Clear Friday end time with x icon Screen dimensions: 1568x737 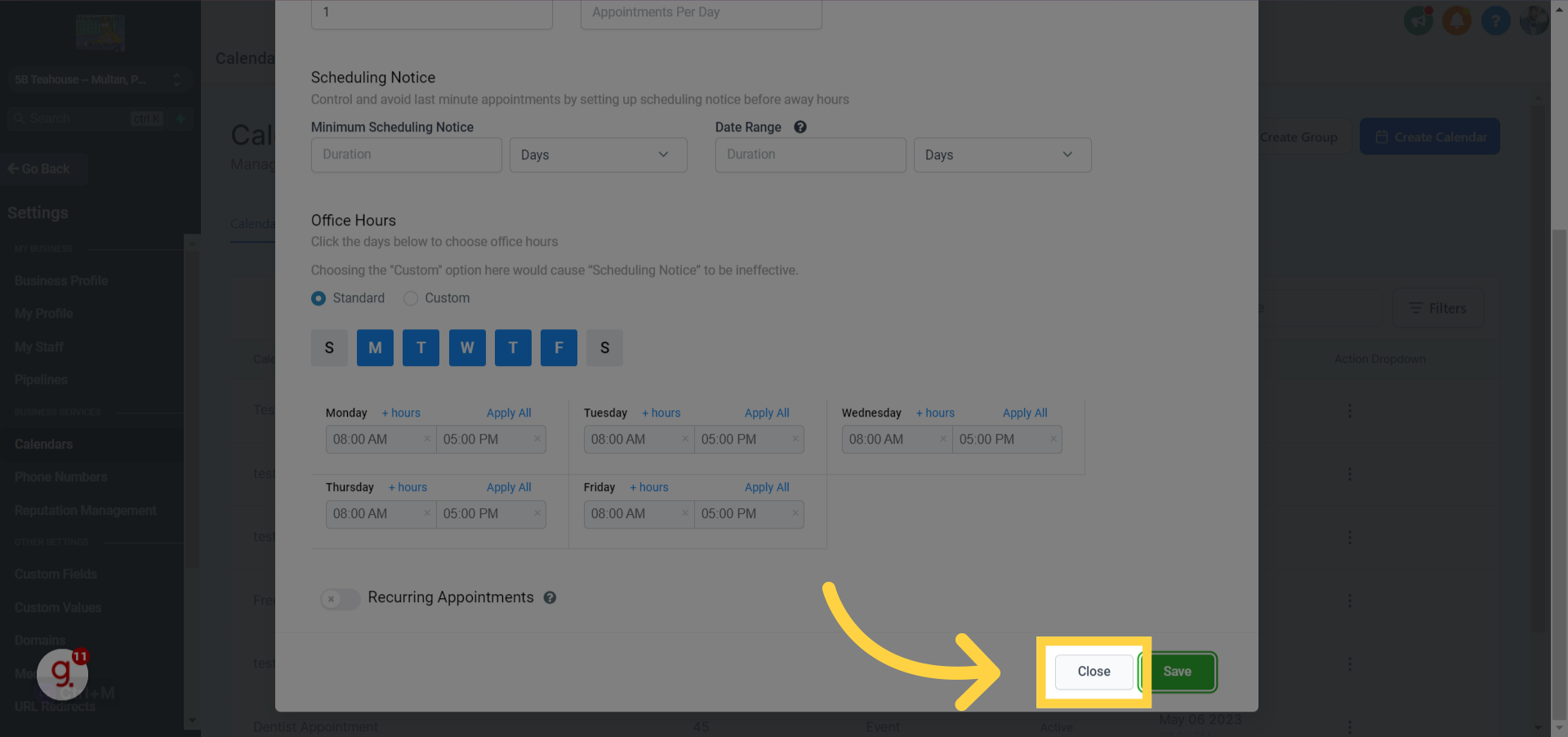coord(795,513)
